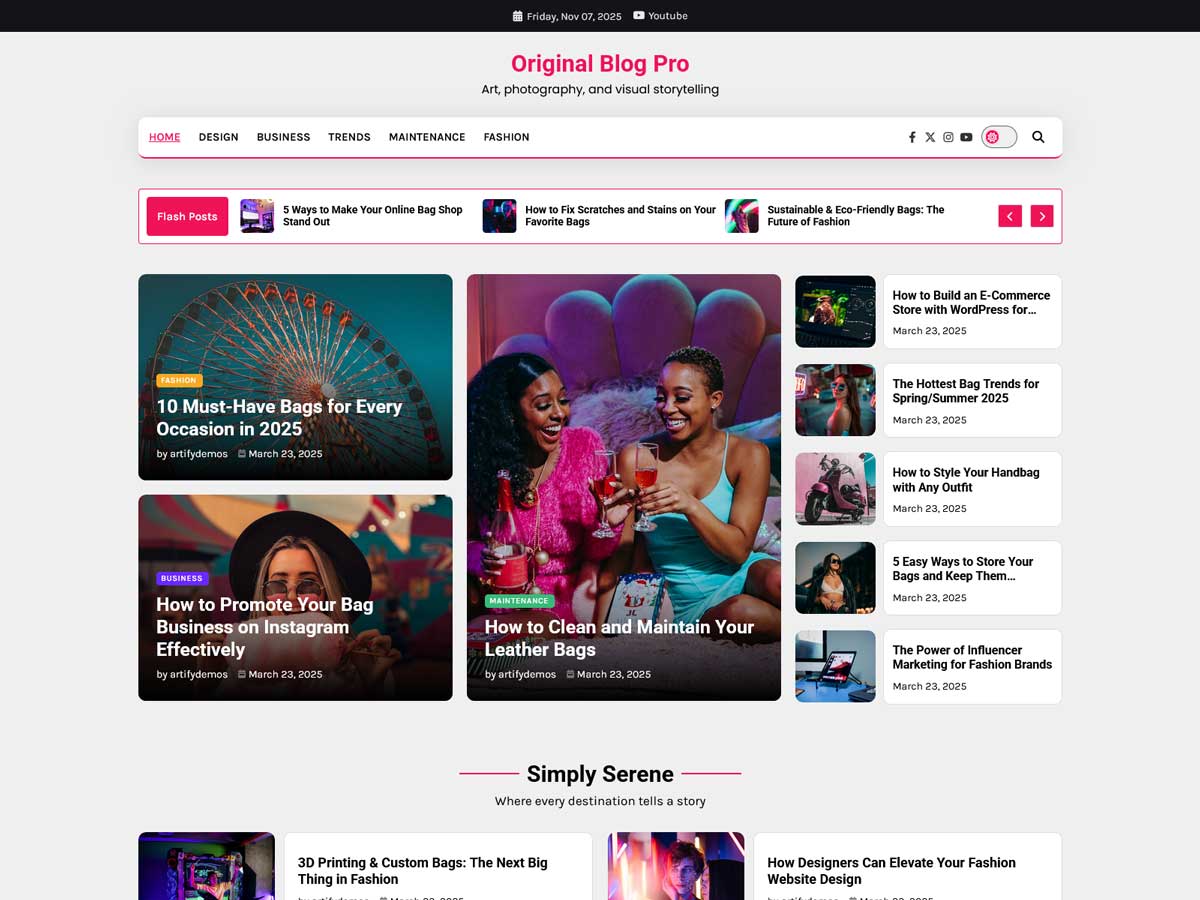Open the YouTube icon in the navbar
Image resolution: width=1200 pixels, height=900 pixels.
point(966,137)
